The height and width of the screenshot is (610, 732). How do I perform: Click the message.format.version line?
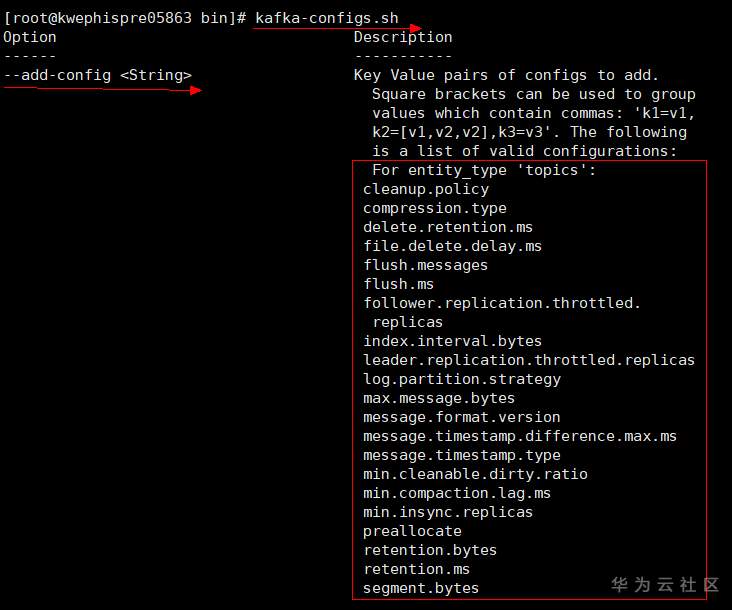[462, 417]
